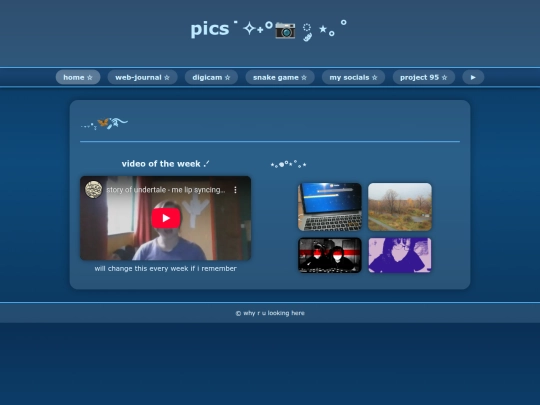Open the YouTube video's three-dot menu
Viewport: 540px width, 405px height.
[235, 190]
